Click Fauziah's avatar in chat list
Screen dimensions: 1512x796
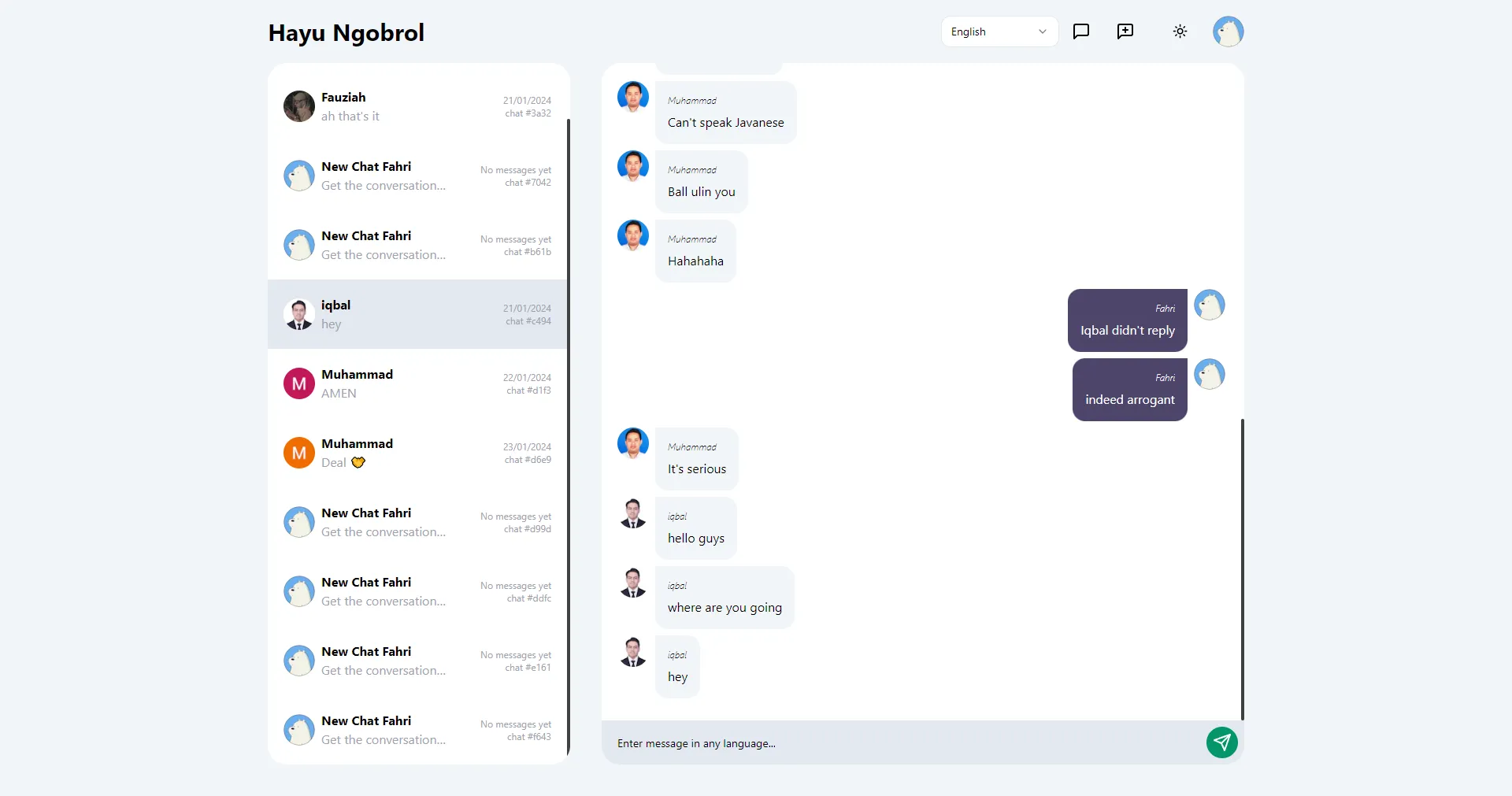[x=299, y=106]
